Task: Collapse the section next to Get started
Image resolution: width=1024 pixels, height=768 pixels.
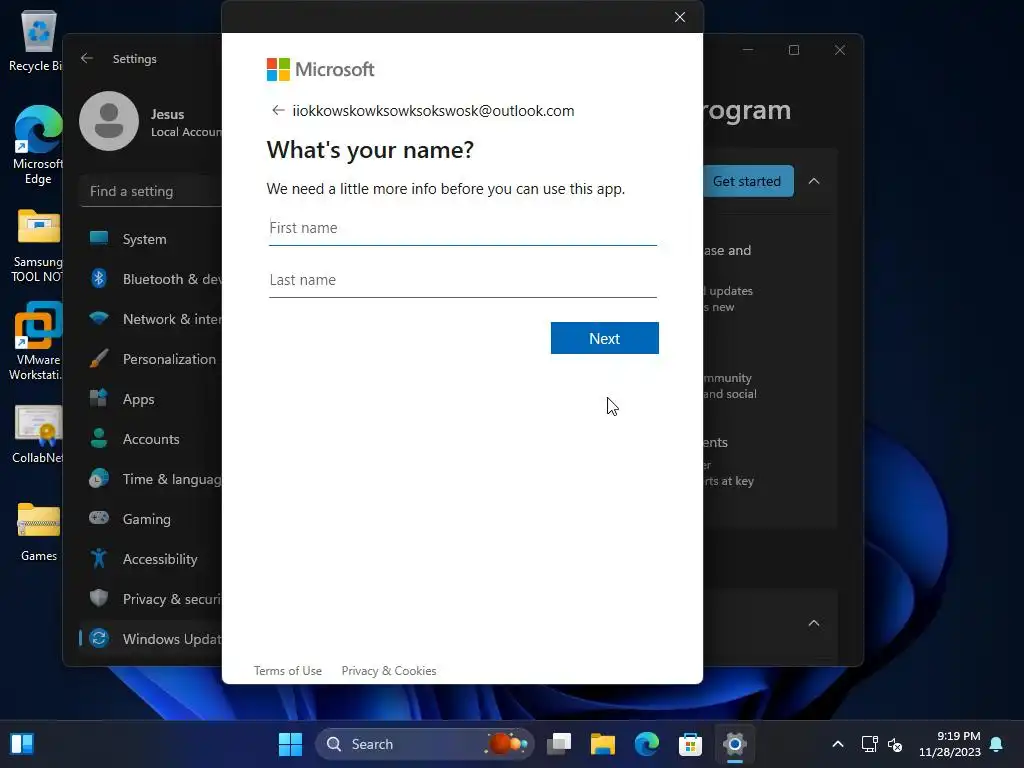Action: (x=814, y=181)
